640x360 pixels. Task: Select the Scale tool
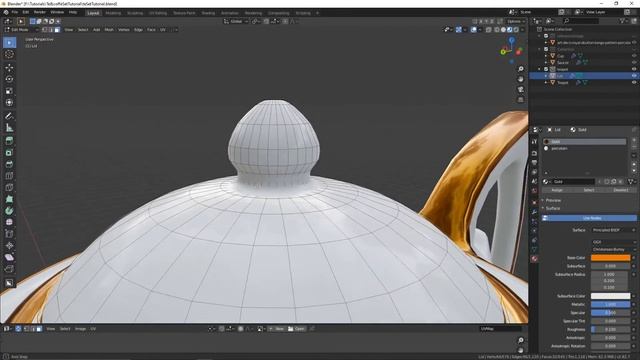point(9,91)
